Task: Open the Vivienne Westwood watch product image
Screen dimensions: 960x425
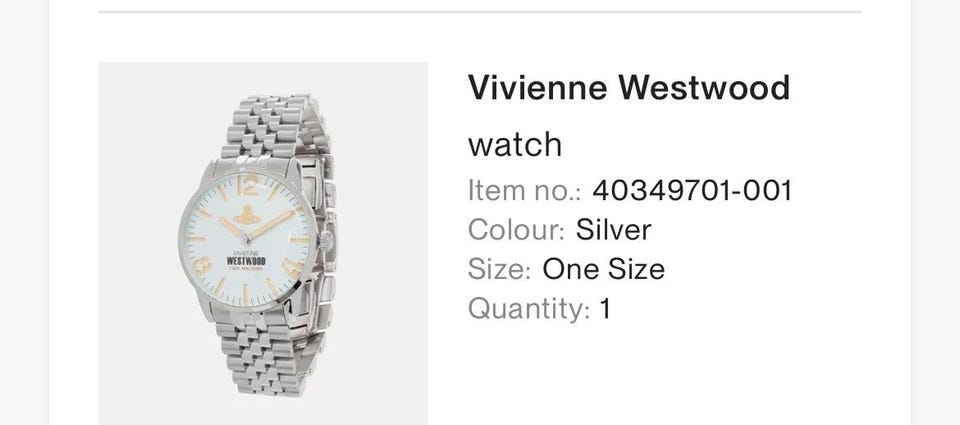Action: [x=263, y=244]
